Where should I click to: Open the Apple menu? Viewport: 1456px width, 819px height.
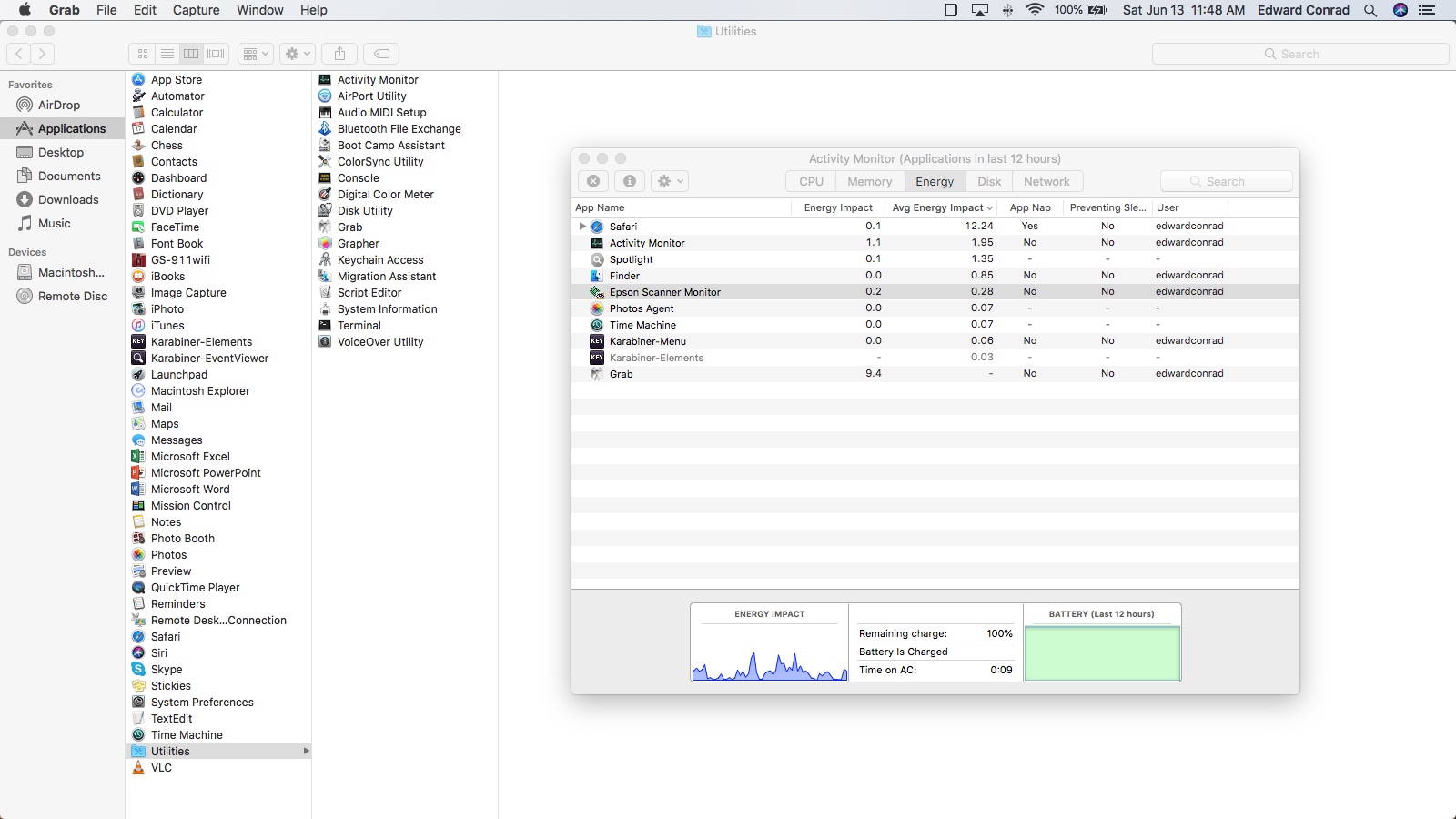coord(25,10)
